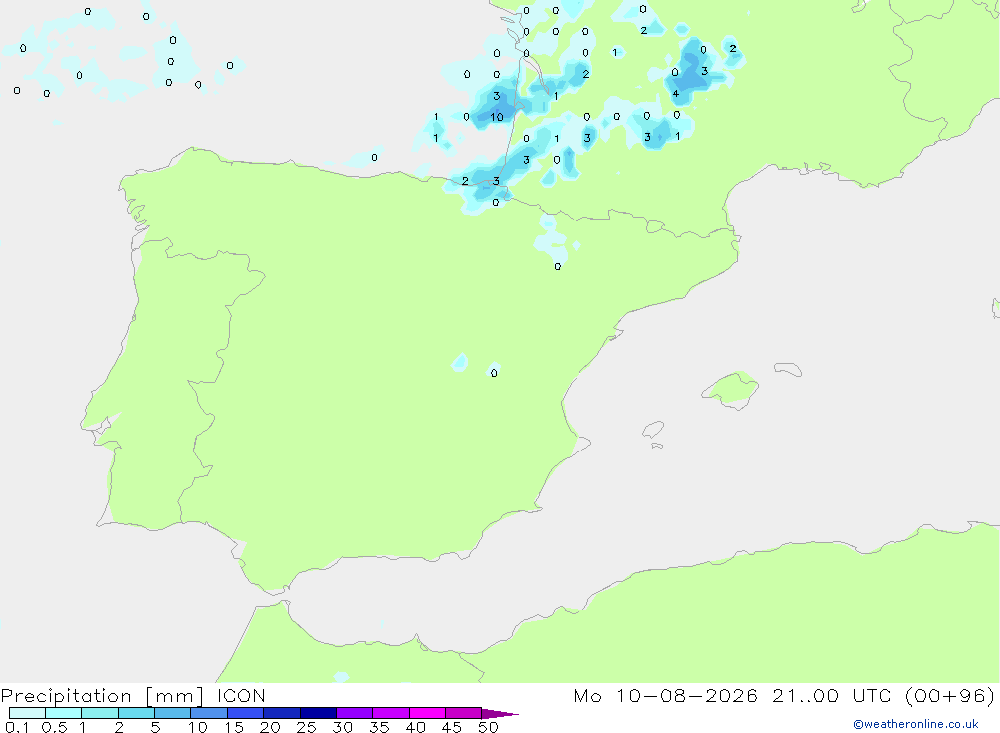The height and width of the screenshot is (733, 1000).
Task: Click the green Mallorca island on the map
Action: 731,388
